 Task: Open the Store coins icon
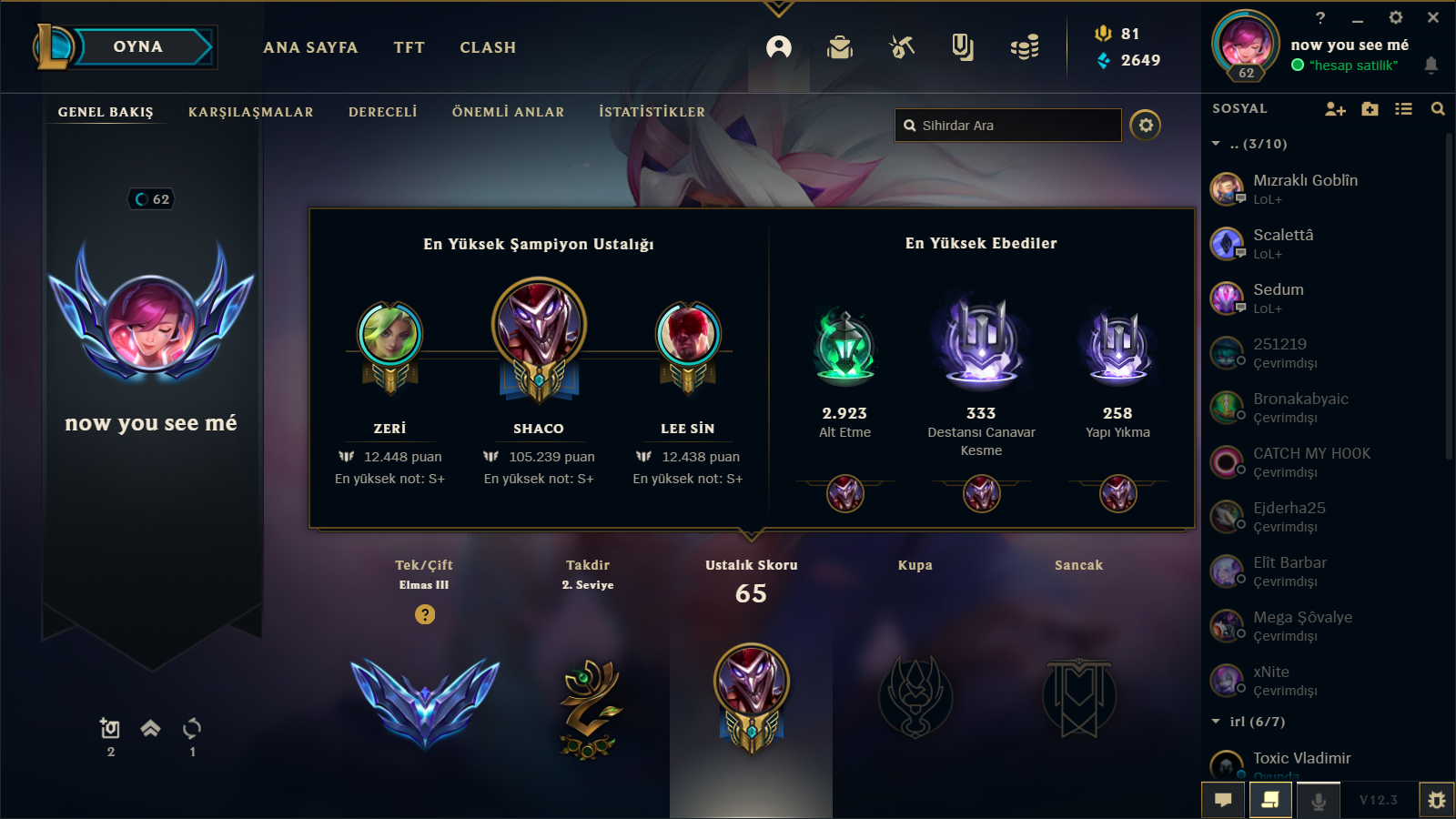1025,47
